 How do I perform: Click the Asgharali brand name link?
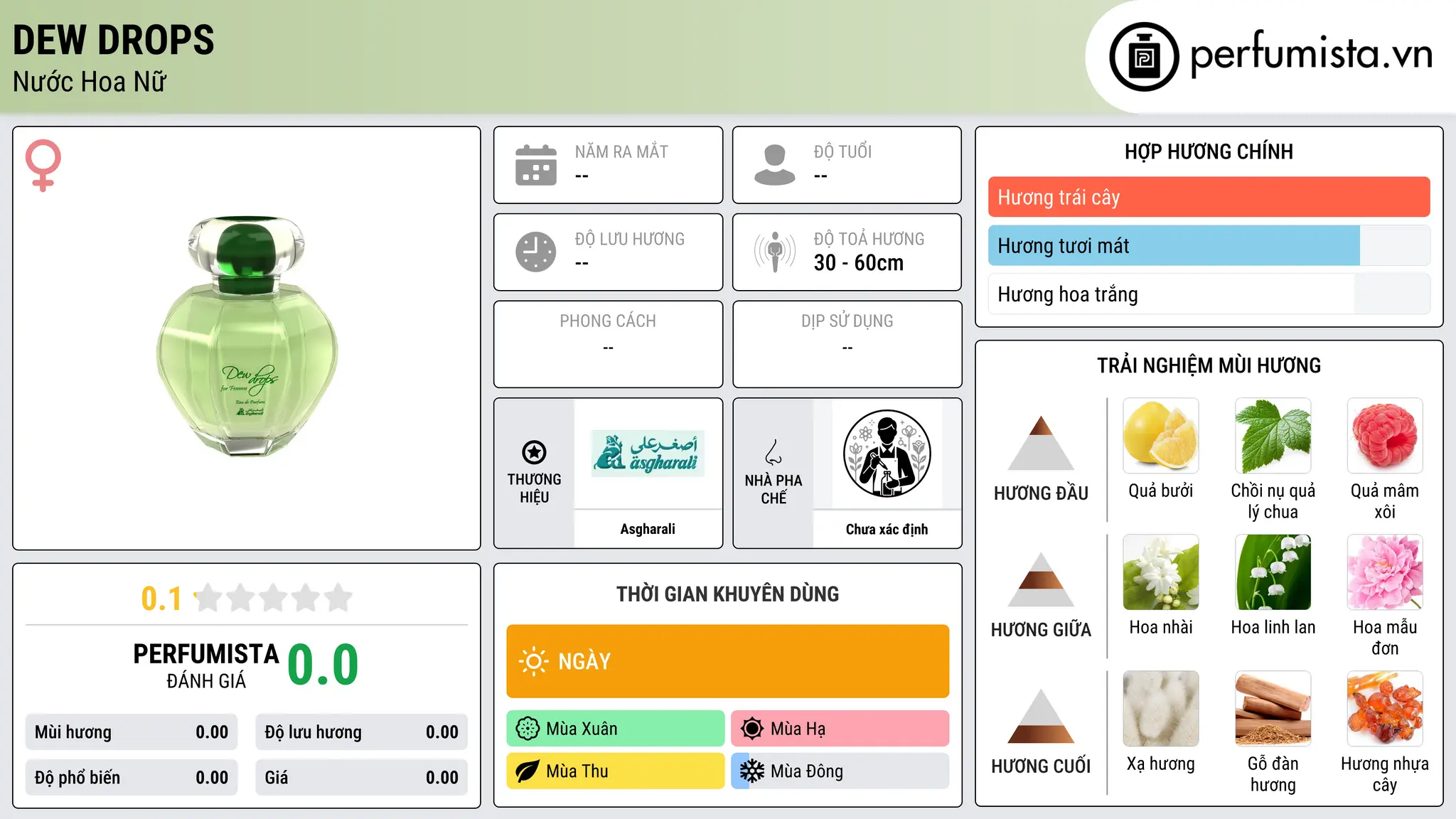point(648,529)
